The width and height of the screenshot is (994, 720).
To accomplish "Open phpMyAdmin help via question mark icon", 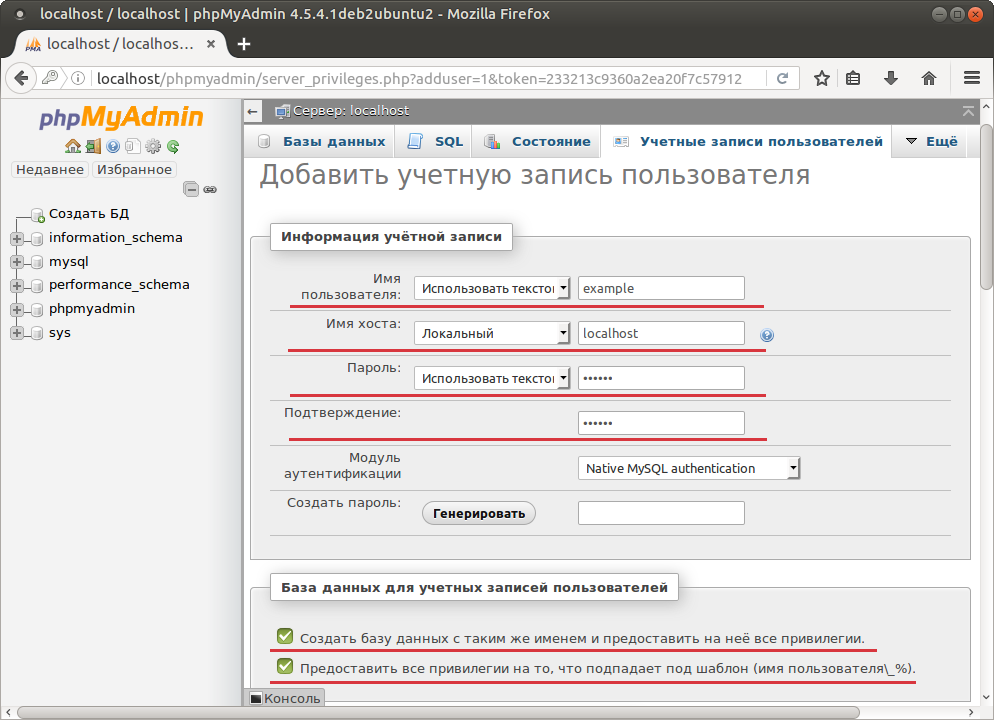I will pyautogui.click(x=113, y=146).
